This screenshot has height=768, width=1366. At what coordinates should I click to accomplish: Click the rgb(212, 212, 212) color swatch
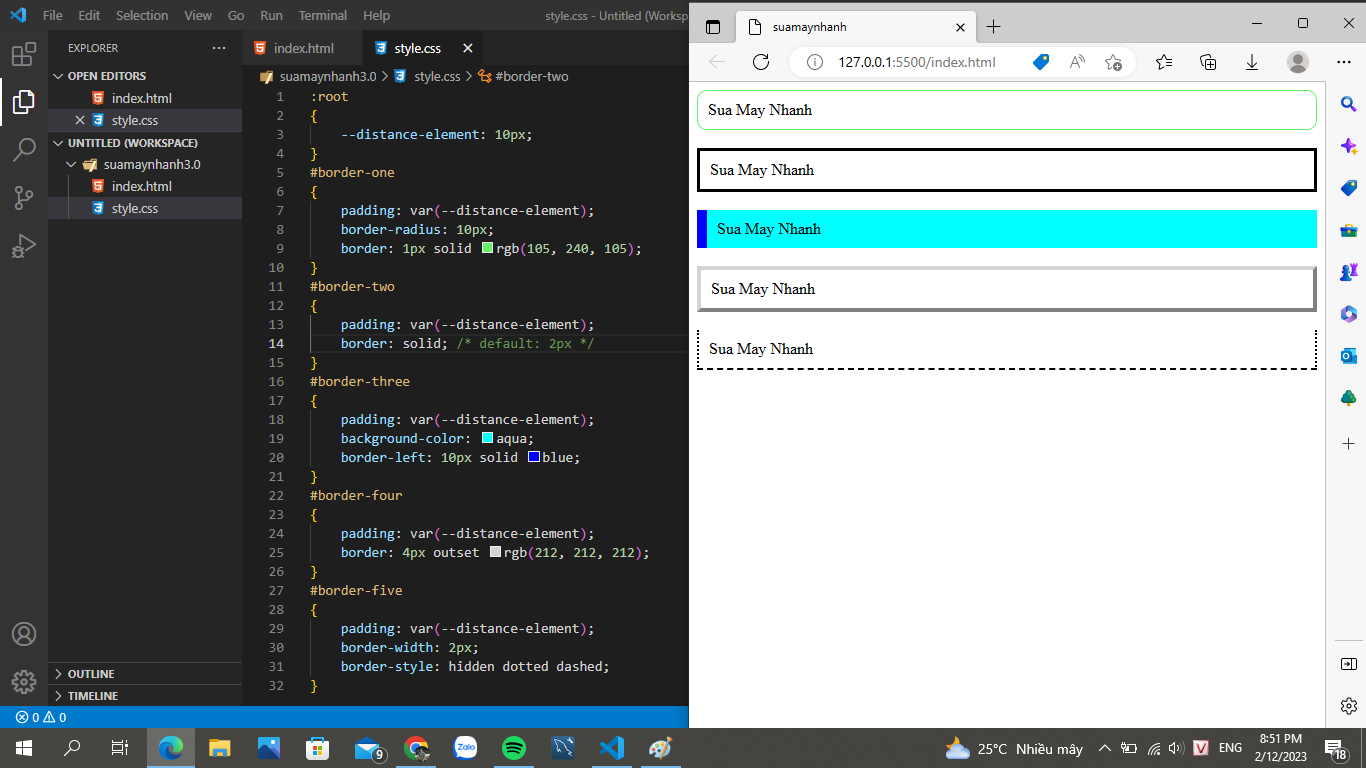click(x=495, y=552)
